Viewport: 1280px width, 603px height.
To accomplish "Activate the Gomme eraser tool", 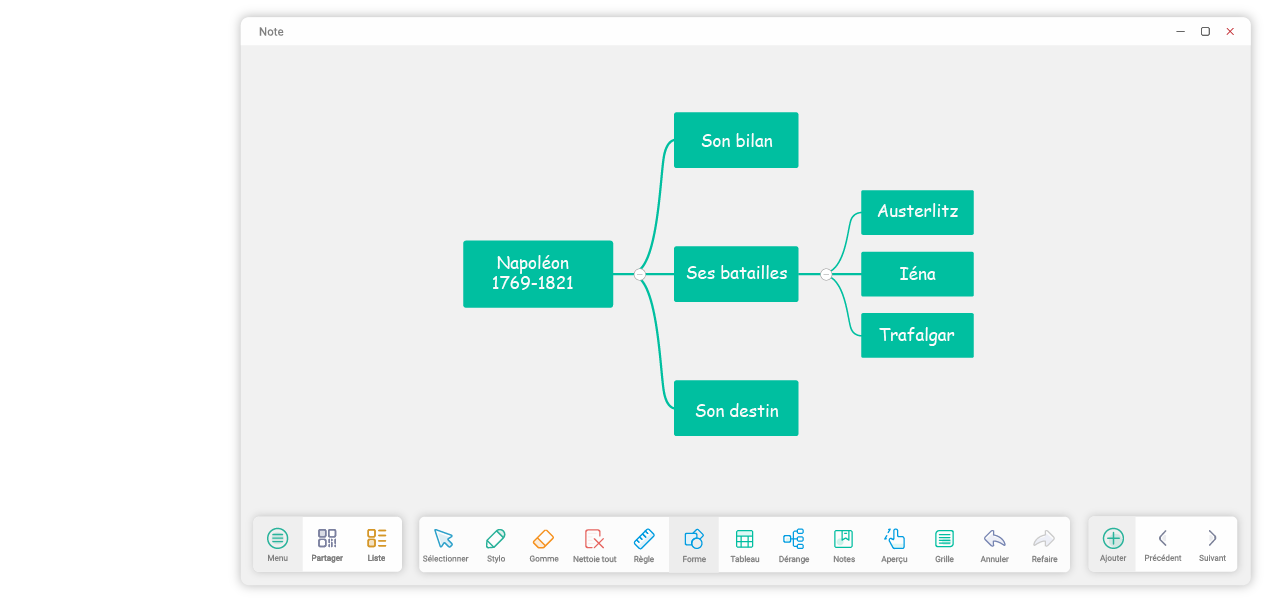I will 543,540.
